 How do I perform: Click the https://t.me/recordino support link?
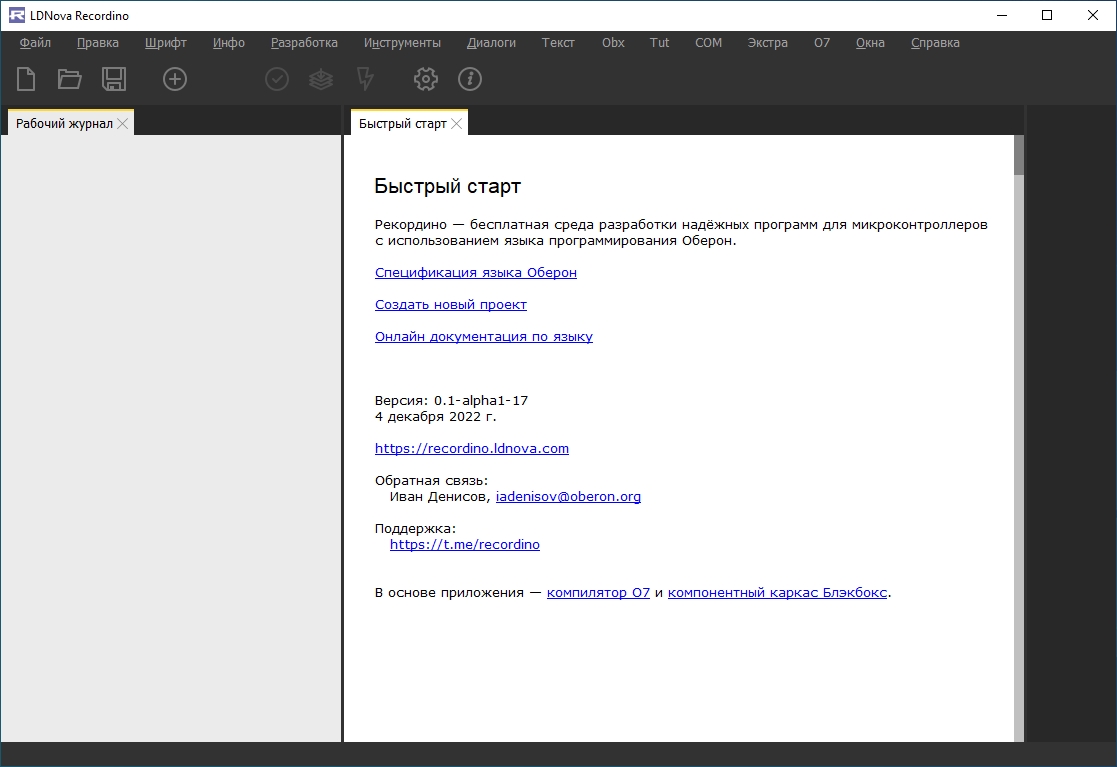(x=464, y=545)
